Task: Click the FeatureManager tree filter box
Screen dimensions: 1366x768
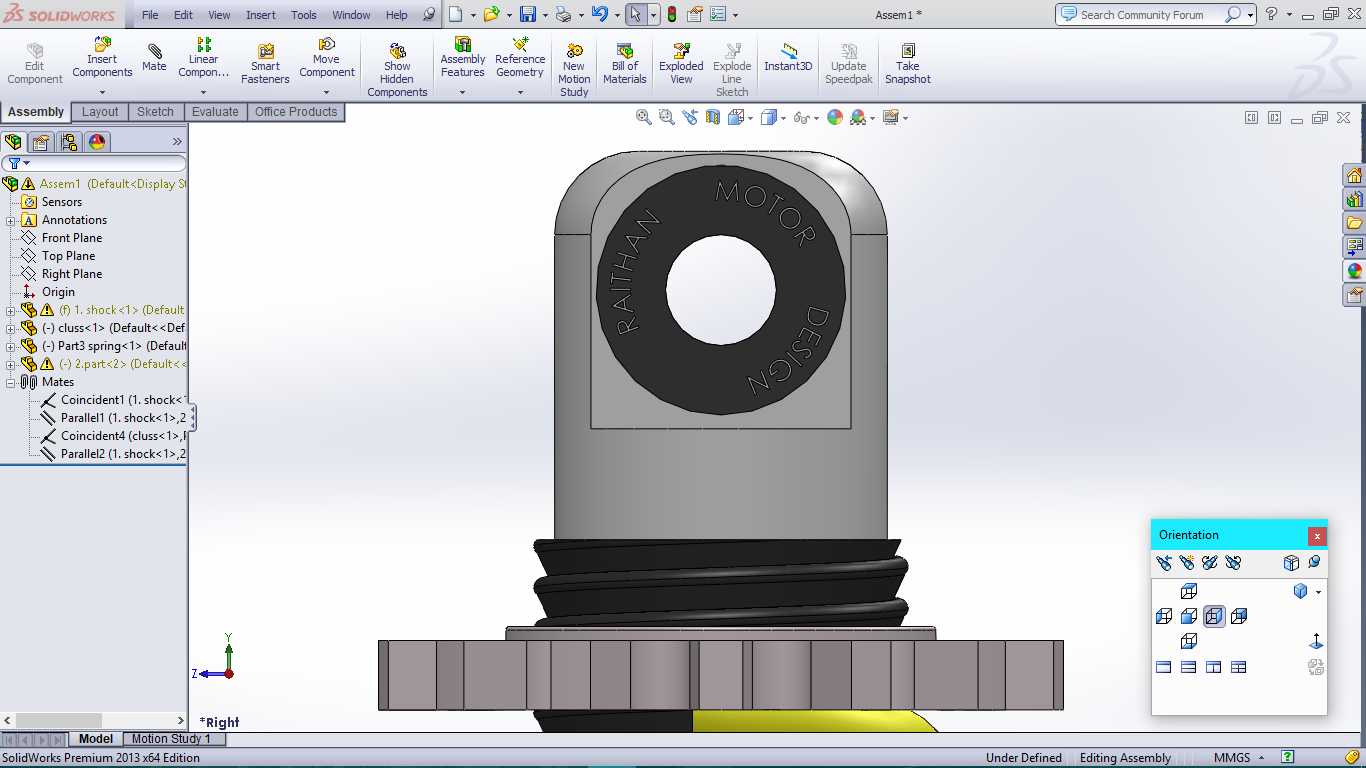Action: pyautogui.click(x=94, y=163)
